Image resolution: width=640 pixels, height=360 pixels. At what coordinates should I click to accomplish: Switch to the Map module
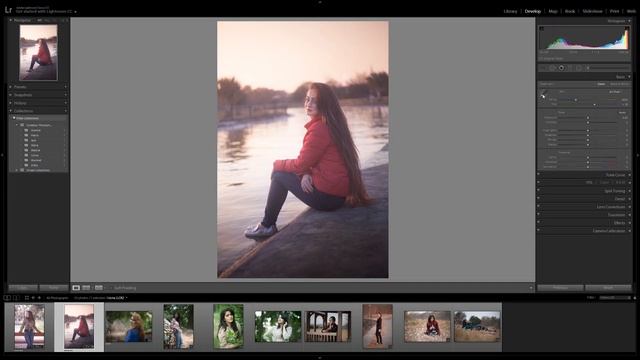click(553, 11)
